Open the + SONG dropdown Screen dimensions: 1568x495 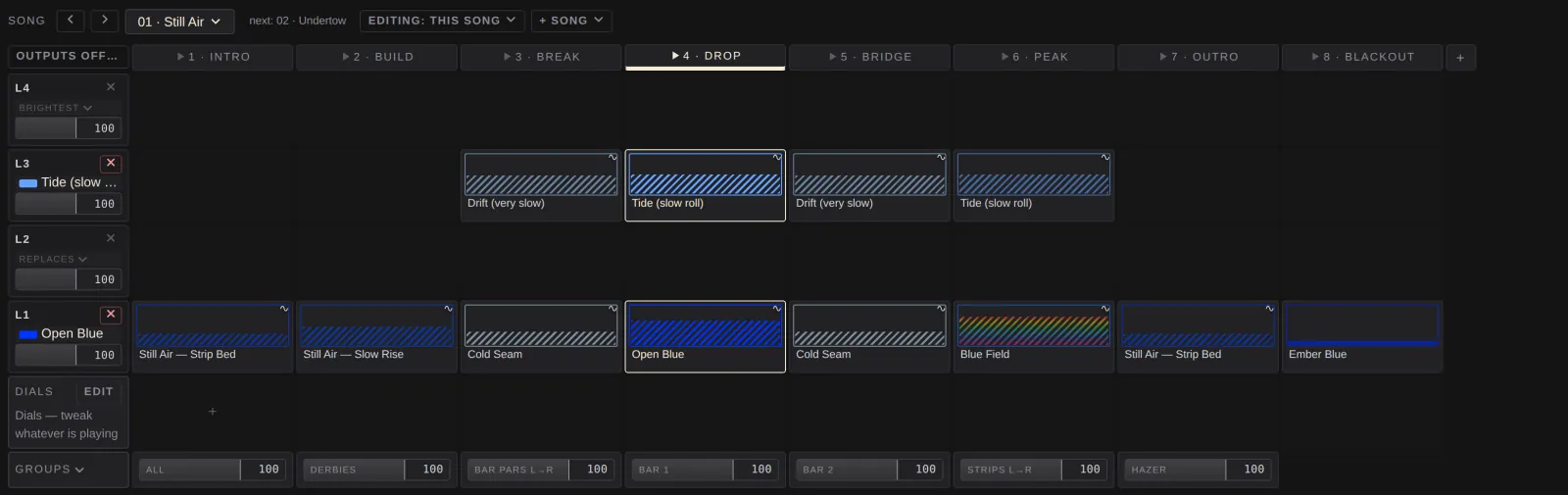point(571,21)
